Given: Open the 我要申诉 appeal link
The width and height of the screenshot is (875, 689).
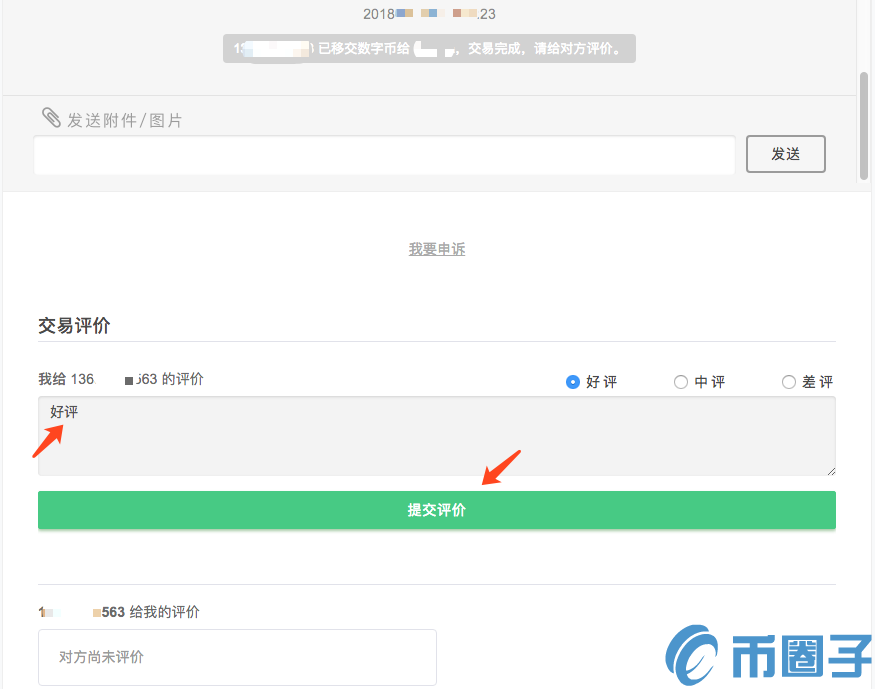Looking at the screenshot, I should [x=437, y=249].
